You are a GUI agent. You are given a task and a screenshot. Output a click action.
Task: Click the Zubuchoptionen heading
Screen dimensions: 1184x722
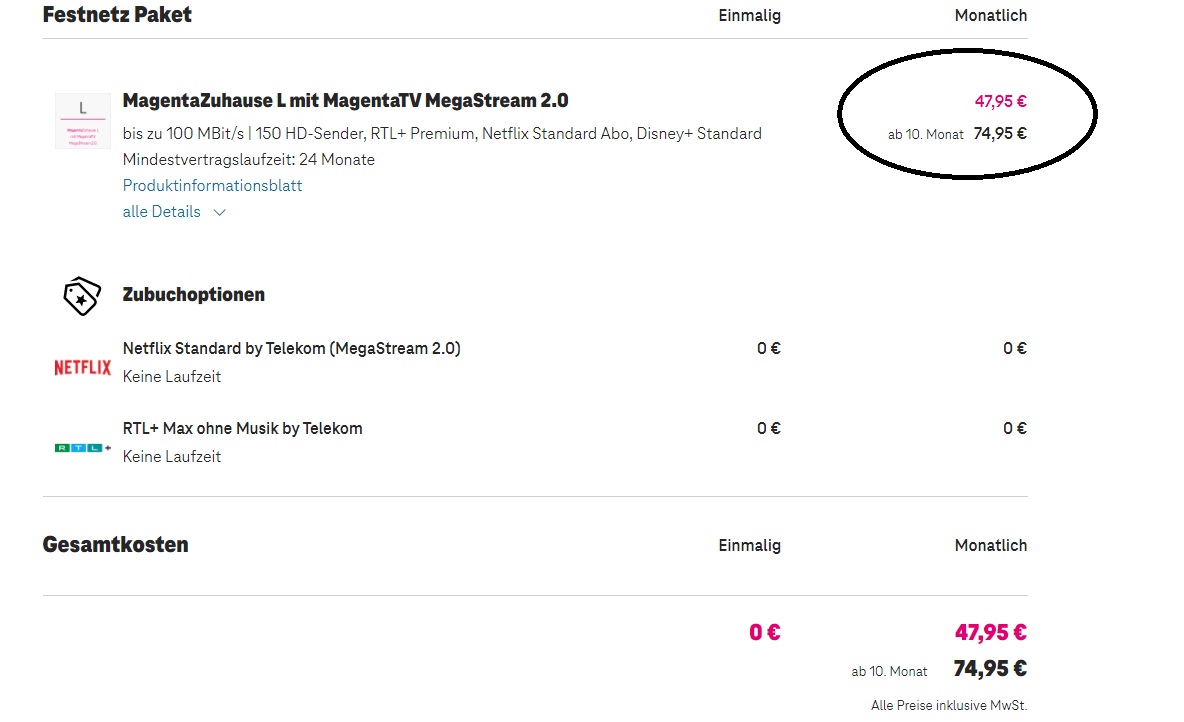click(x=193, y=295)
